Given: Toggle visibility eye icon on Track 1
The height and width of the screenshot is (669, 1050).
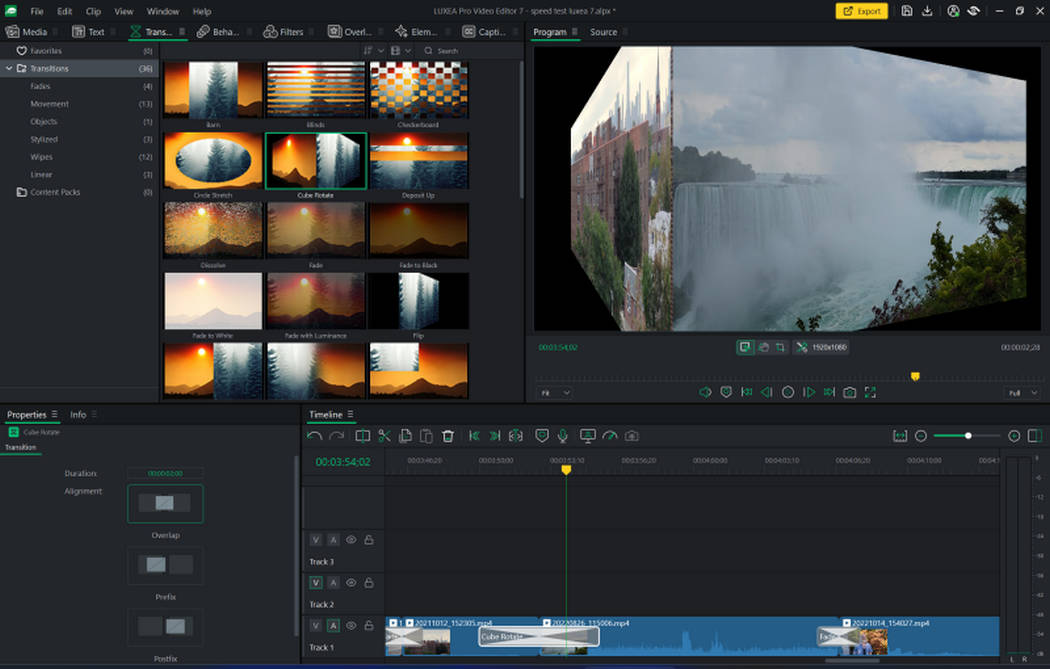Looking at the screenshot, I should [x=351, y=625].
